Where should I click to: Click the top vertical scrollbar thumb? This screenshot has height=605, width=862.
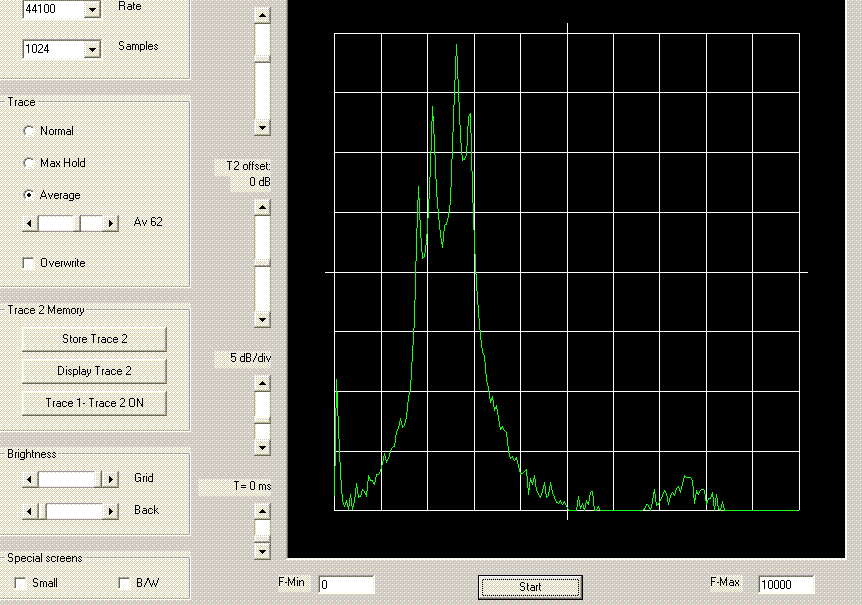point(262,59)
